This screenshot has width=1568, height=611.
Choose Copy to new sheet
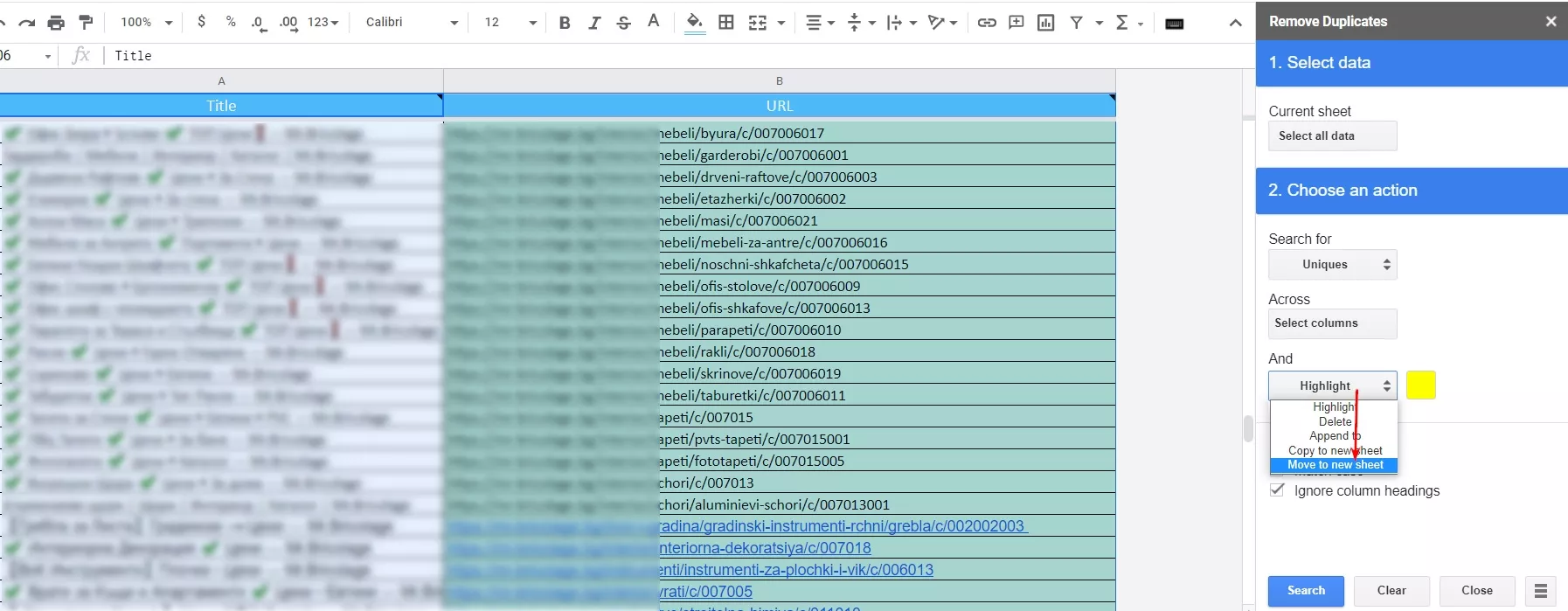click(x=1334, y=450)
